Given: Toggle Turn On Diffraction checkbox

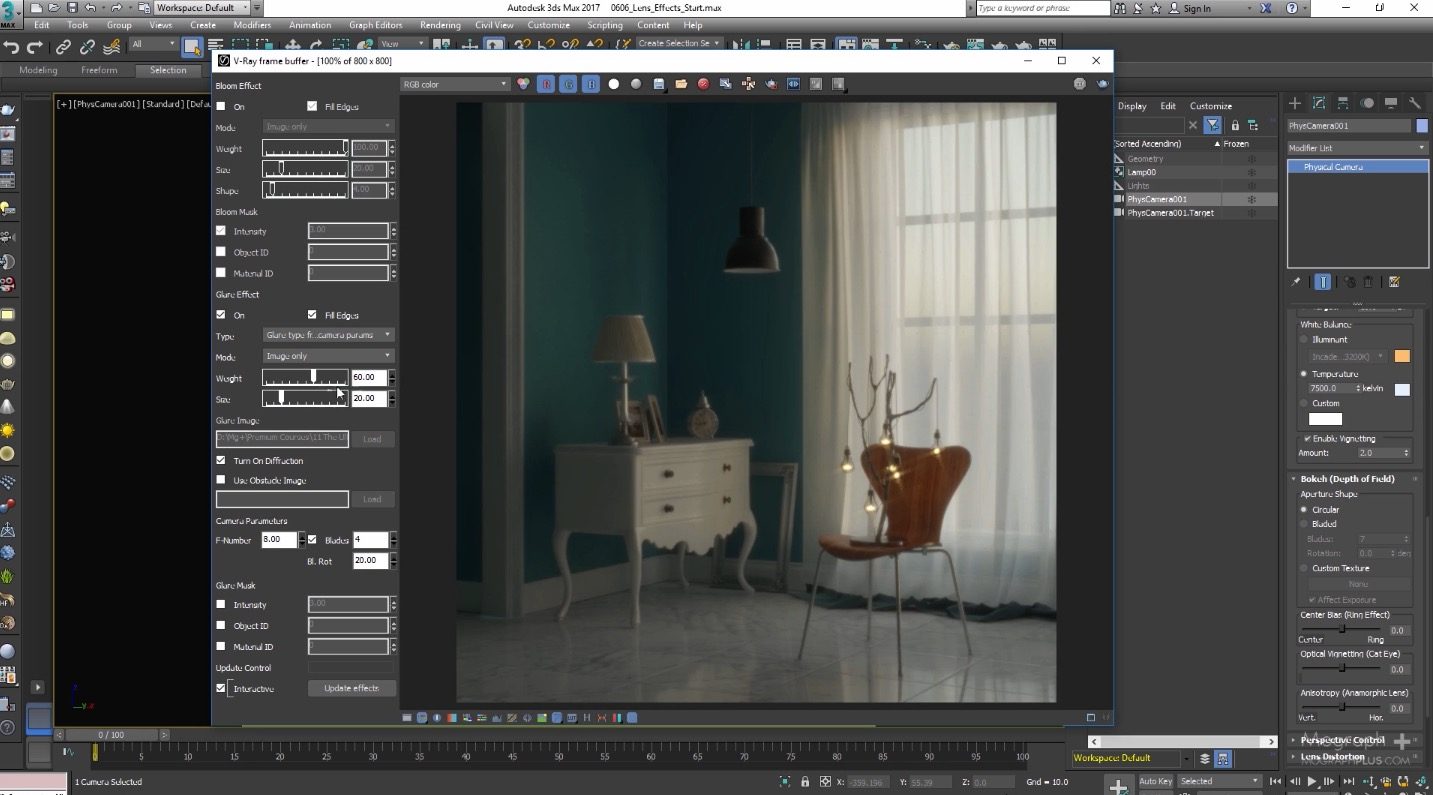Looking at the screenshot, I should (x=221, y=461).
